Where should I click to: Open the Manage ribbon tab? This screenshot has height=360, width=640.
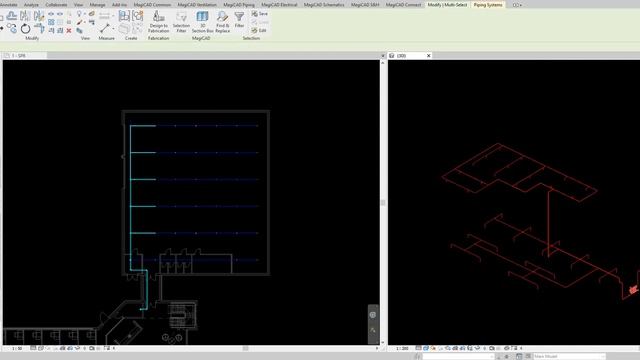[97, 5]
